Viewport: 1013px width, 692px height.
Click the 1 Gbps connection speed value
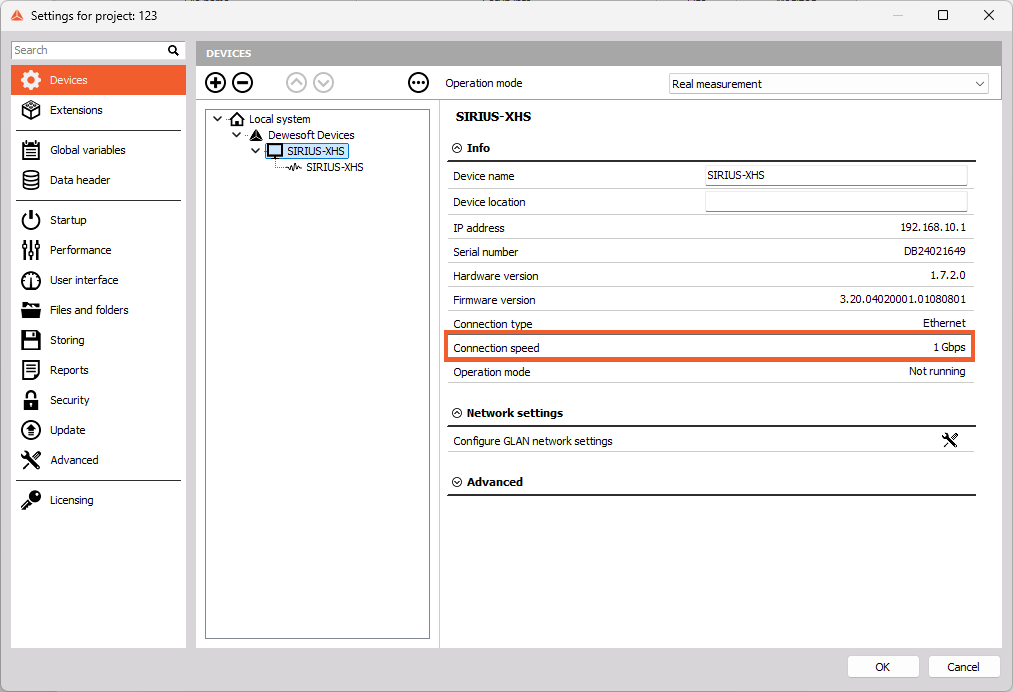point(949,347)
